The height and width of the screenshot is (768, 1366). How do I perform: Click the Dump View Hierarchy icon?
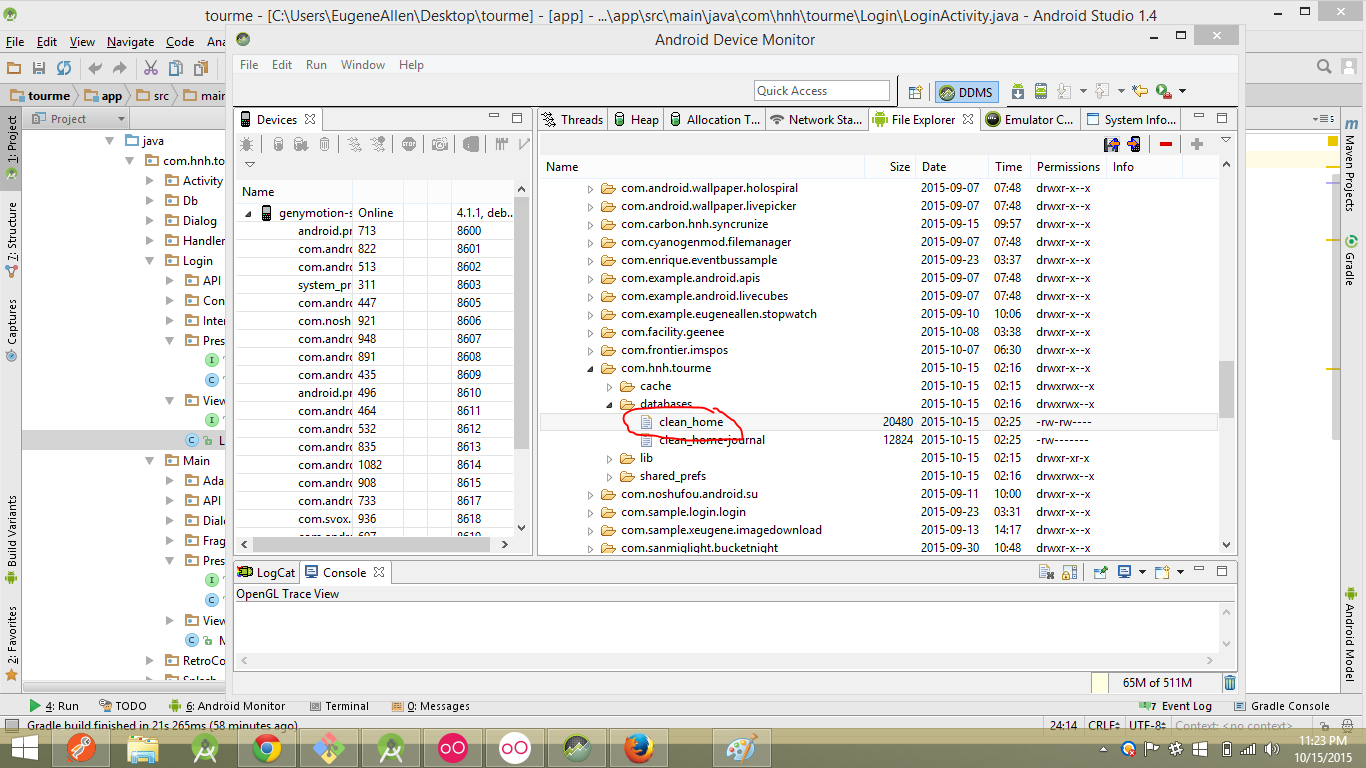tap(471, 144)
